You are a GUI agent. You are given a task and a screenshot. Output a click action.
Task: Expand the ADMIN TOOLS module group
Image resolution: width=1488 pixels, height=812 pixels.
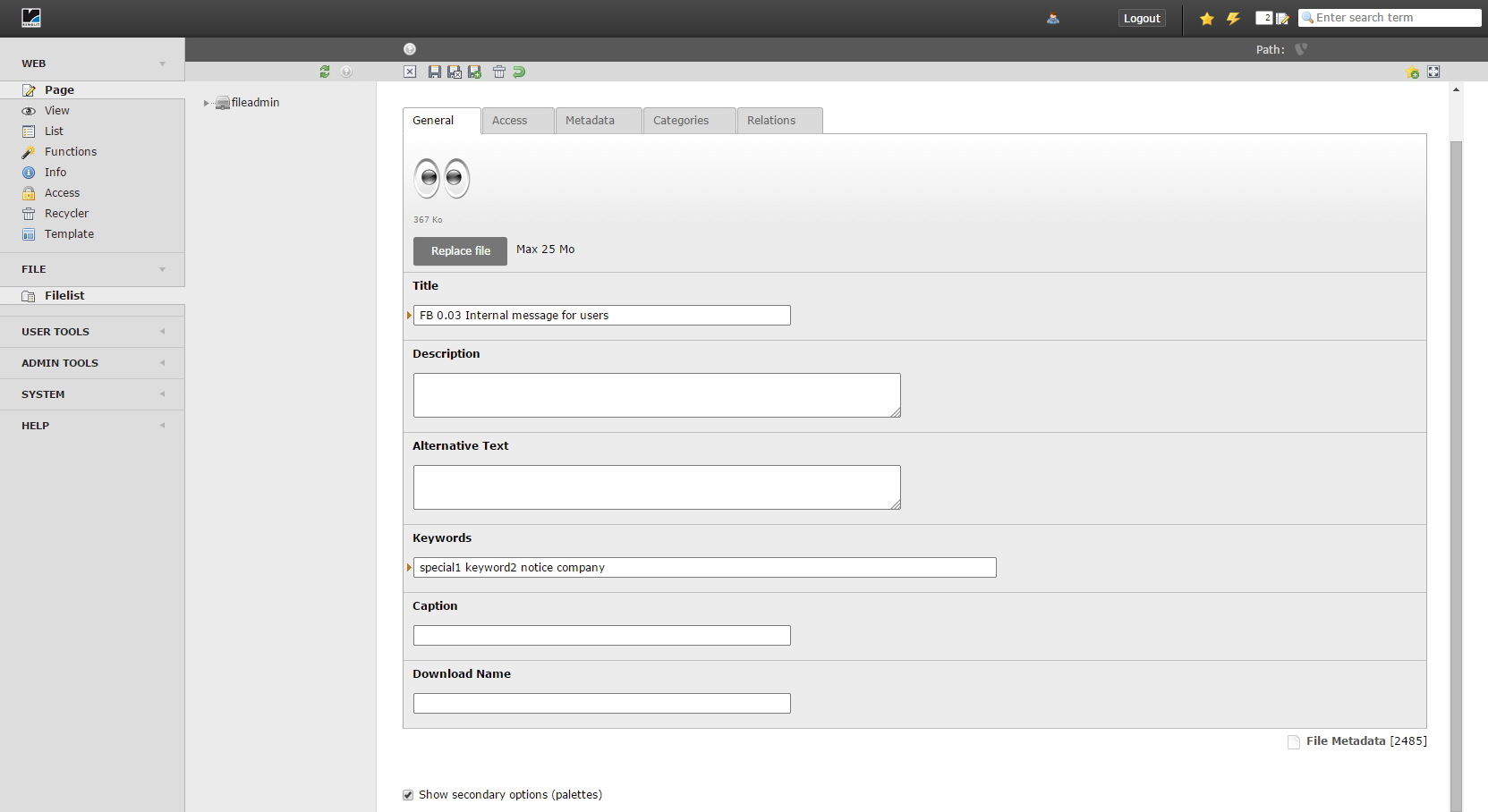pyautogui.click(x=162, y=363)
